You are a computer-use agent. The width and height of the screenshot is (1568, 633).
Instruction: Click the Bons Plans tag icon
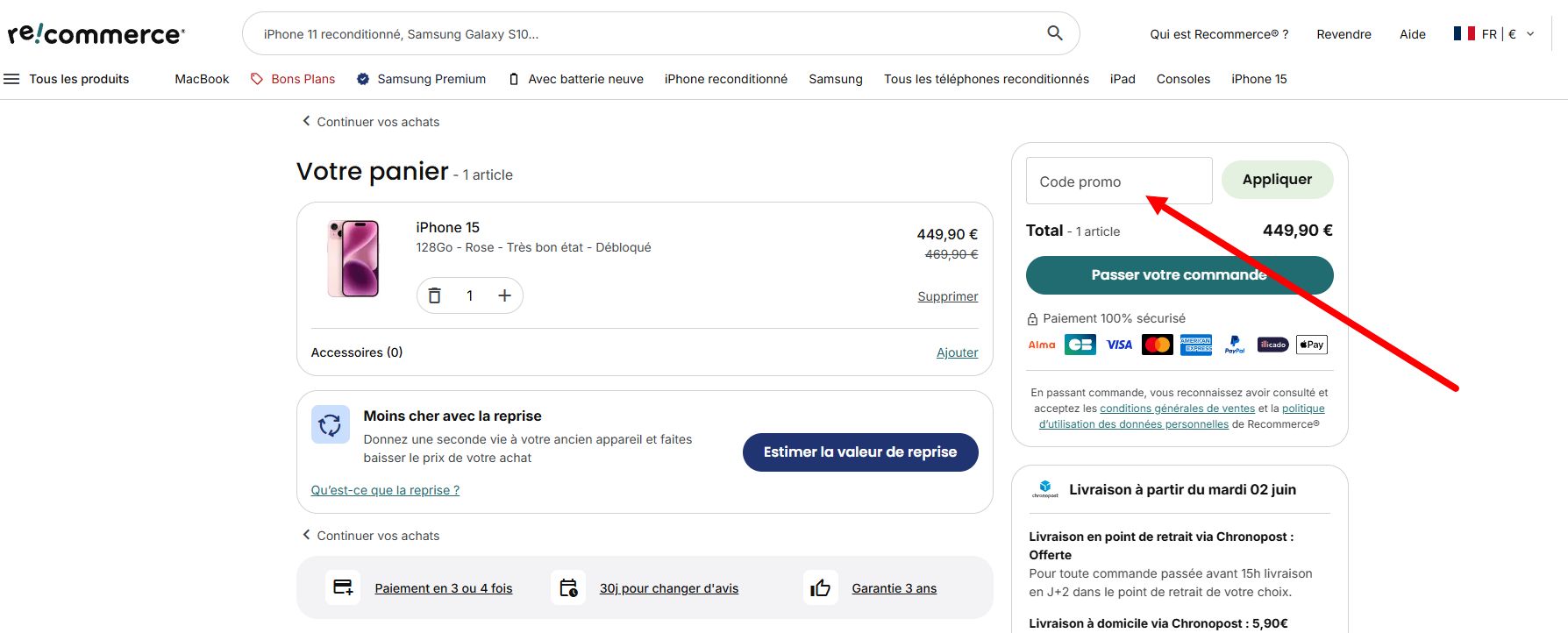click(257, 79)
